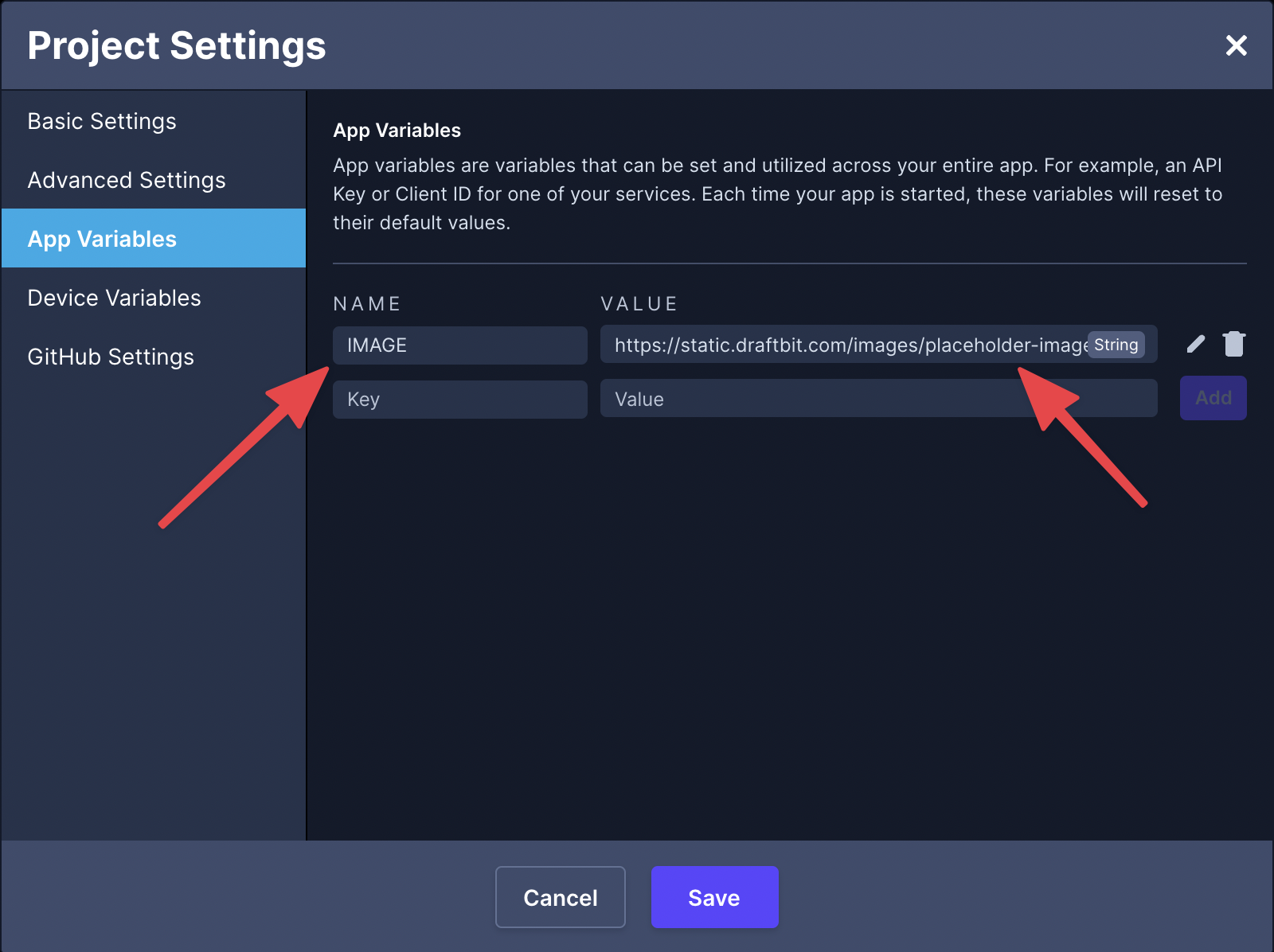The height and width of the screenshot is (952, 1274).
Task: Click the App Variables section heading
Action: coord(397,131)
